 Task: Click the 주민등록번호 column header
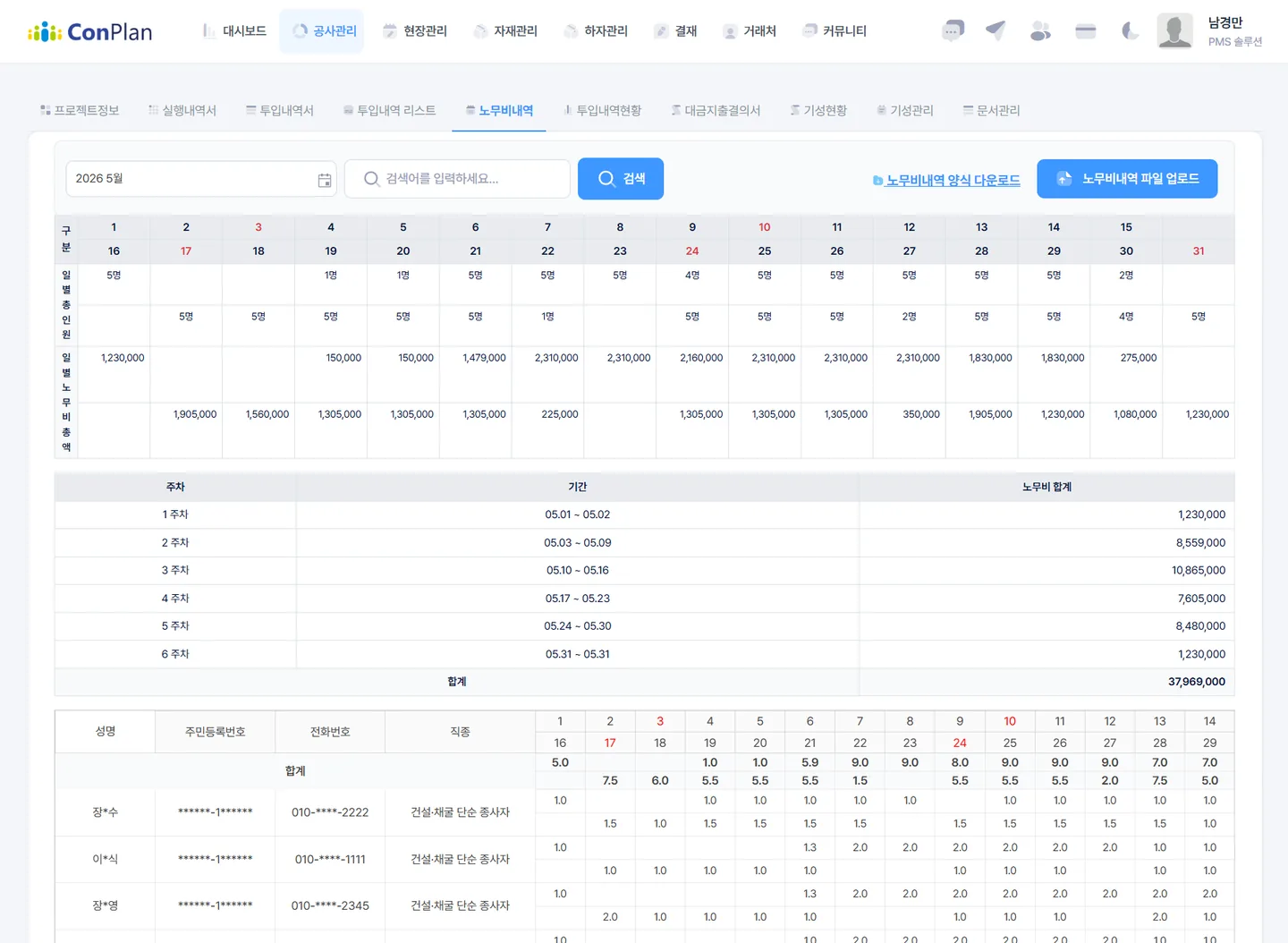coord(215,732)
